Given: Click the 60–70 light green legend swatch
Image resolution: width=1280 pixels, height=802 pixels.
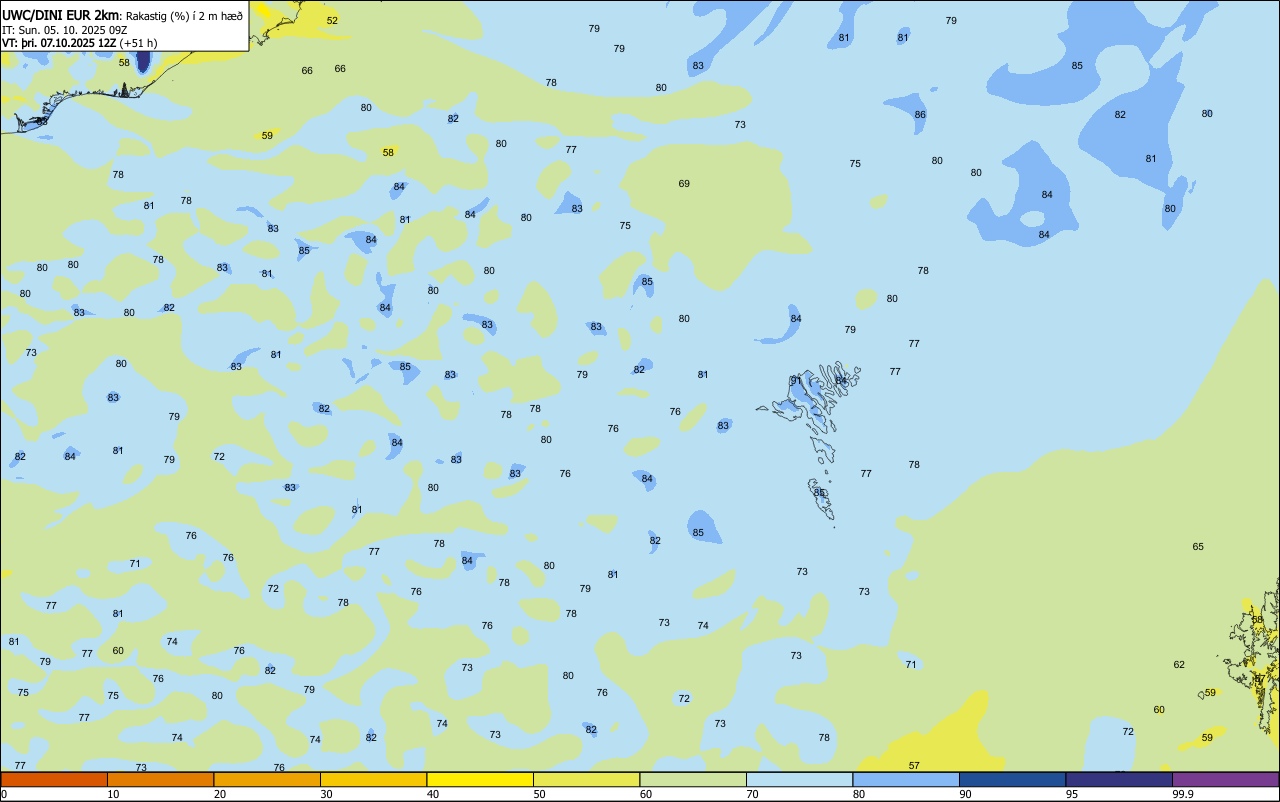Looking at the screenshot, I should [x=693, y=779].
